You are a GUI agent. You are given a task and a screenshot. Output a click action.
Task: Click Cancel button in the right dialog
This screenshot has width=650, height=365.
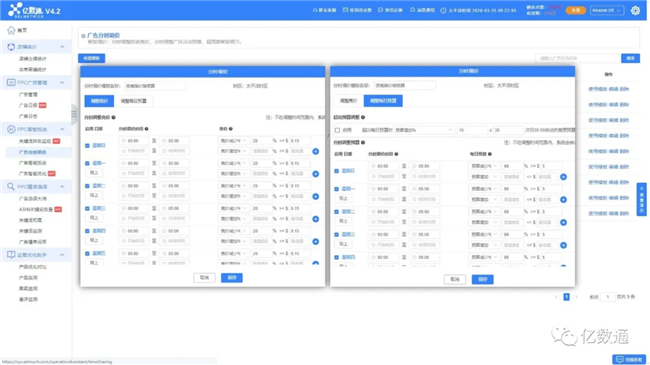click(455, 279)
